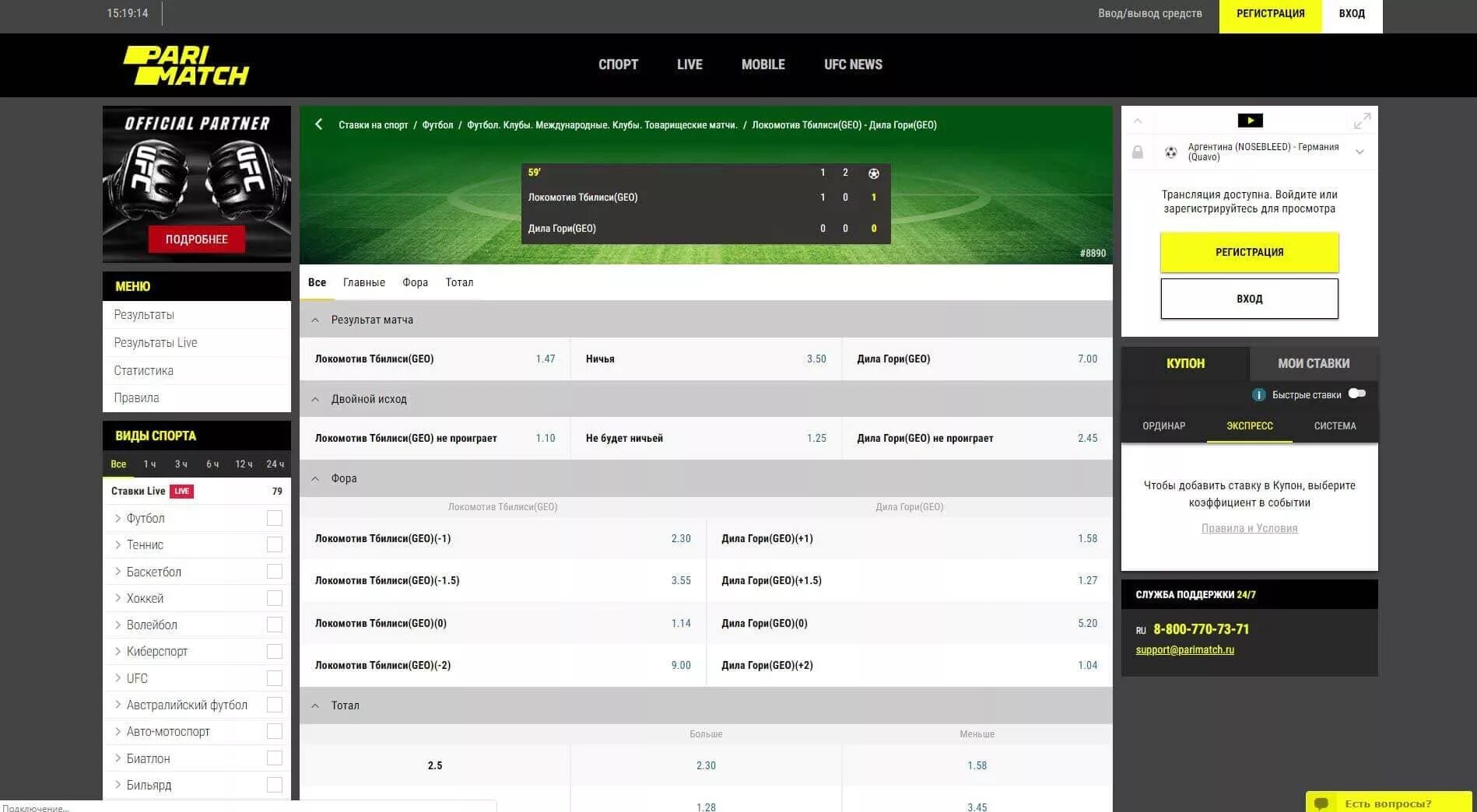Open Результаты Live menu item
This screenshot has height=812, width=1477.
156,342
